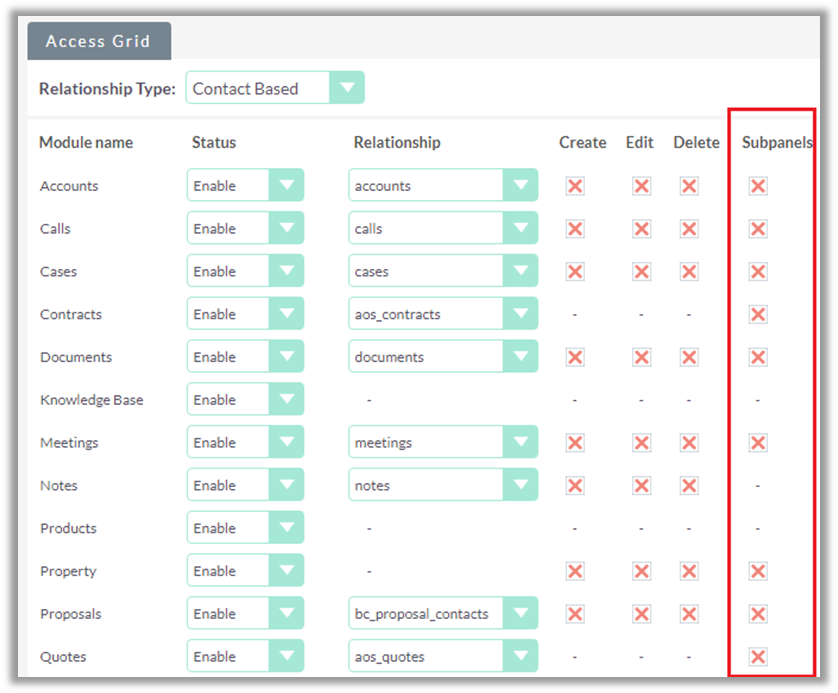Toggle Delete permission for Notes

689,486
